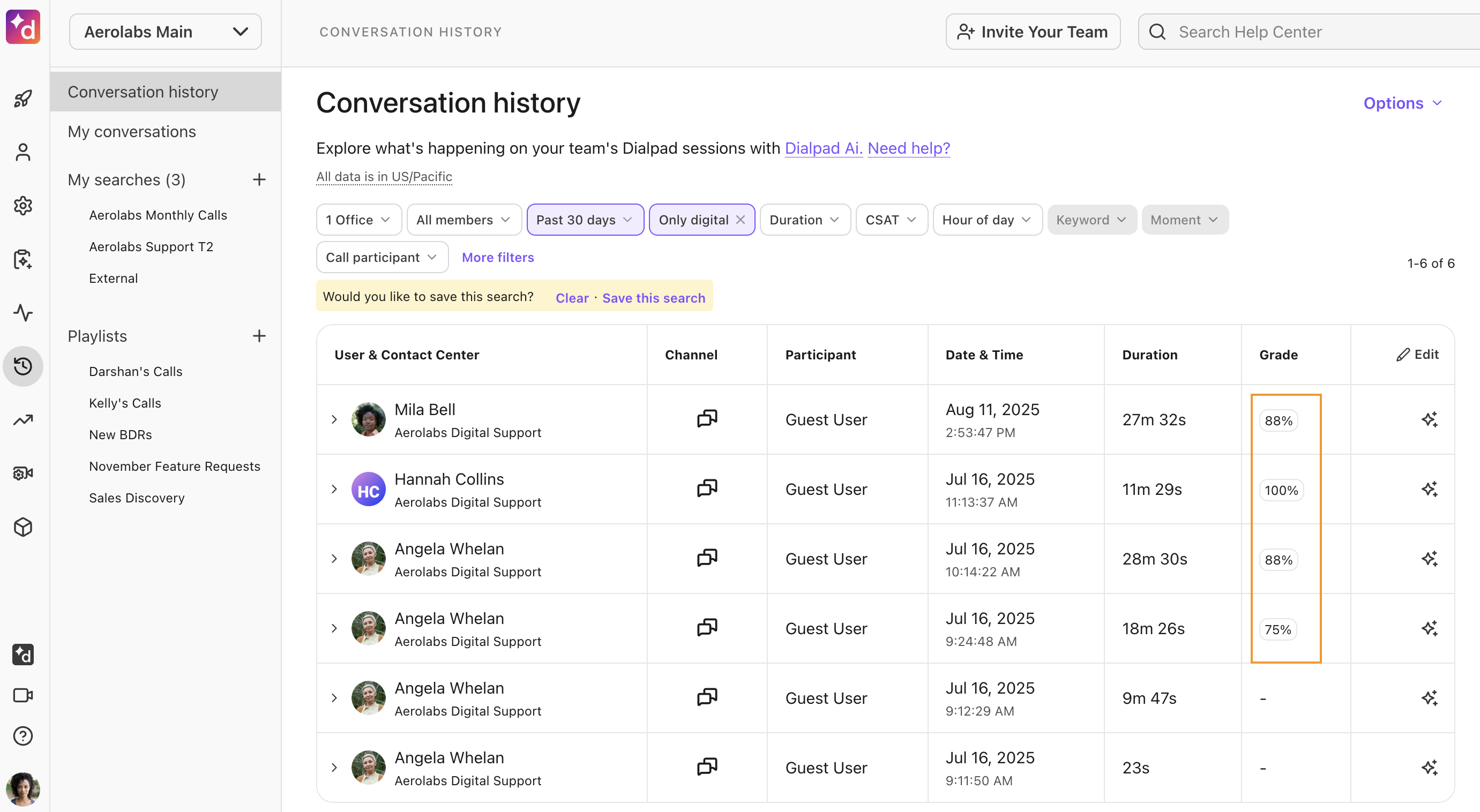
Task: Select Conversation history in side menu
Action: coord(166,92)
